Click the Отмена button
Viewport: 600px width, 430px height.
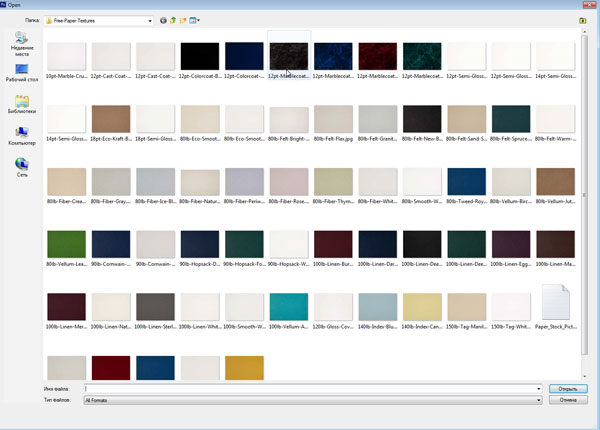[x=568, y=400]
